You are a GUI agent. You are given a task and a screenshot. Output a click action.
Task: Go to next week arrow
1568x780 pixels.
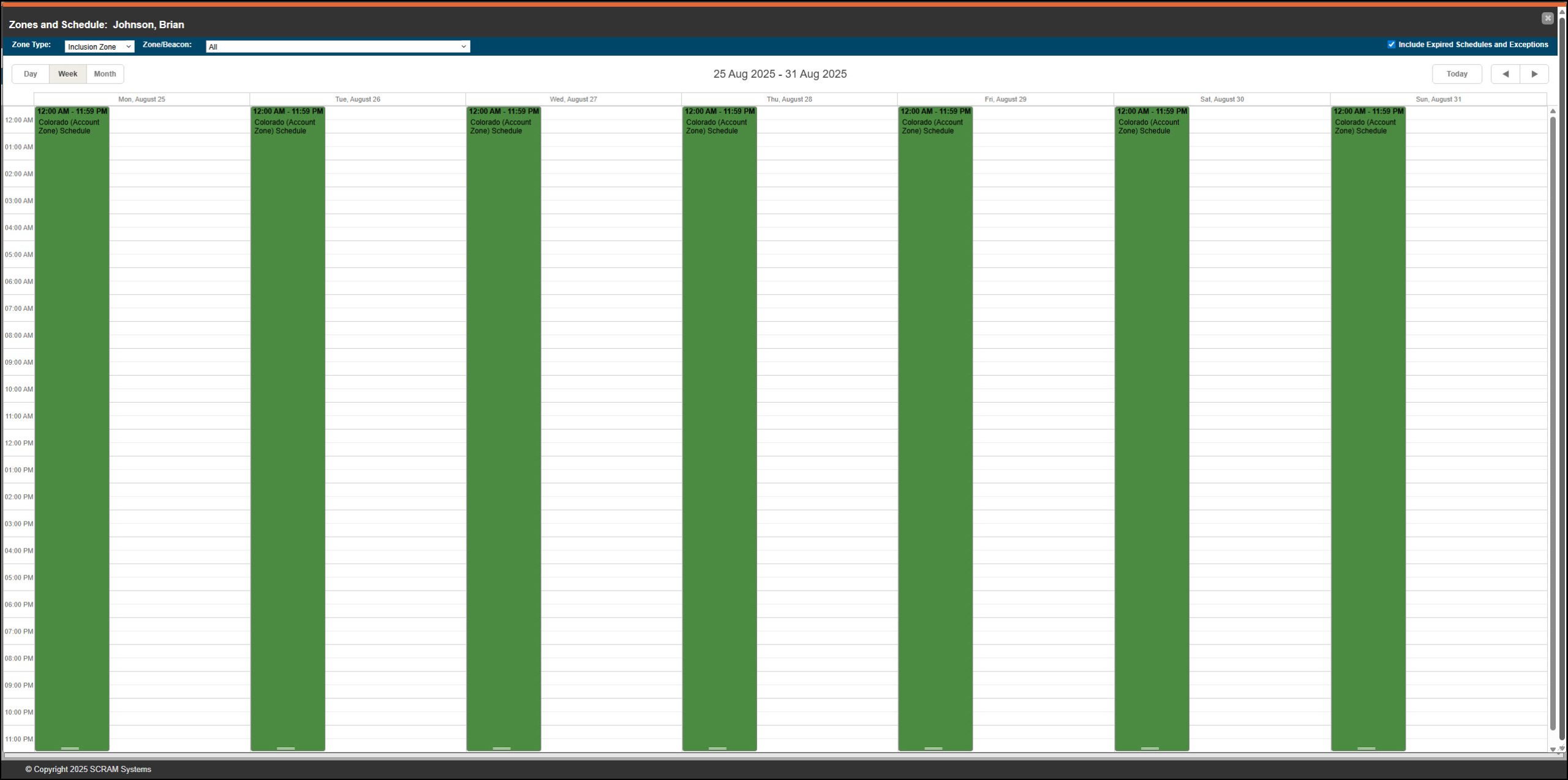click(x=1534, y=74)
